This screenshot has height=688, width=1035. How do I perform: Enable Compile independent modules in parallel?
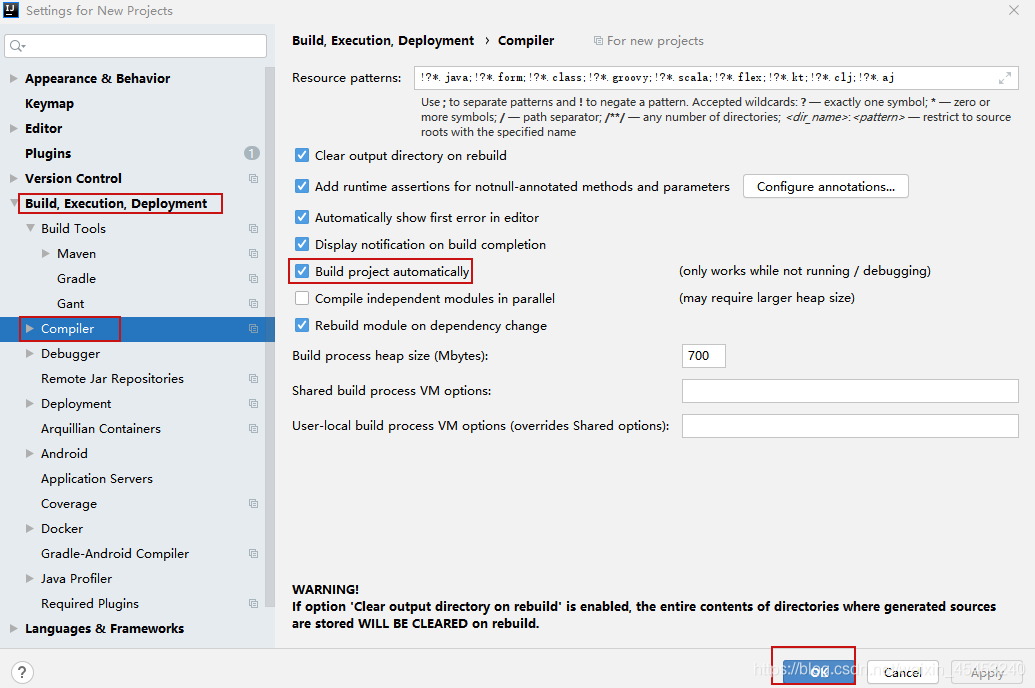[x=302, y=298]
